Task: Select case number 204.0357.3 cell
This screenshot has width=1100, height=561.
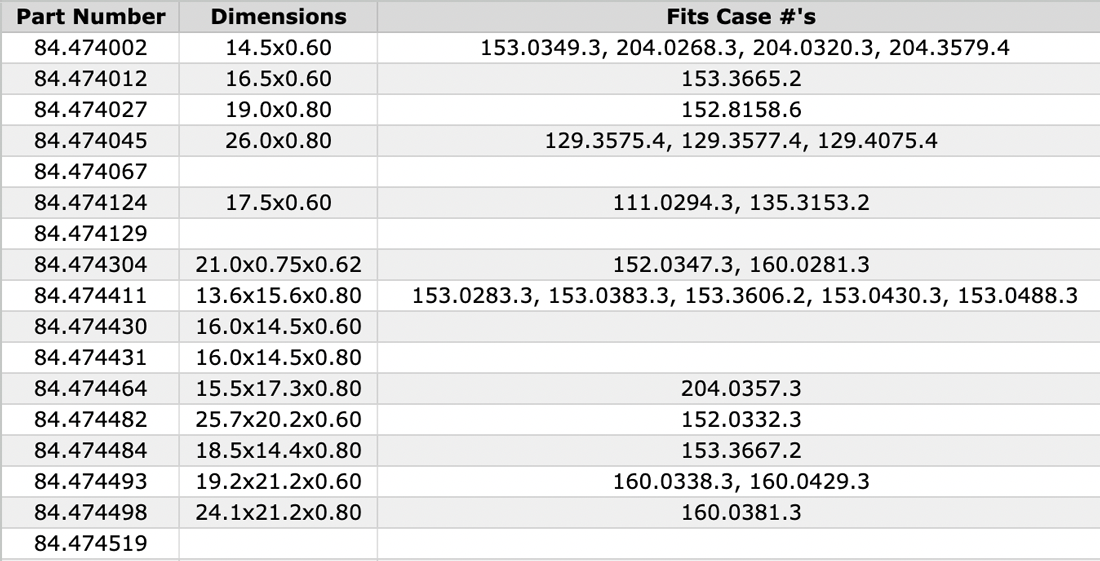Action: coord(740,389)
